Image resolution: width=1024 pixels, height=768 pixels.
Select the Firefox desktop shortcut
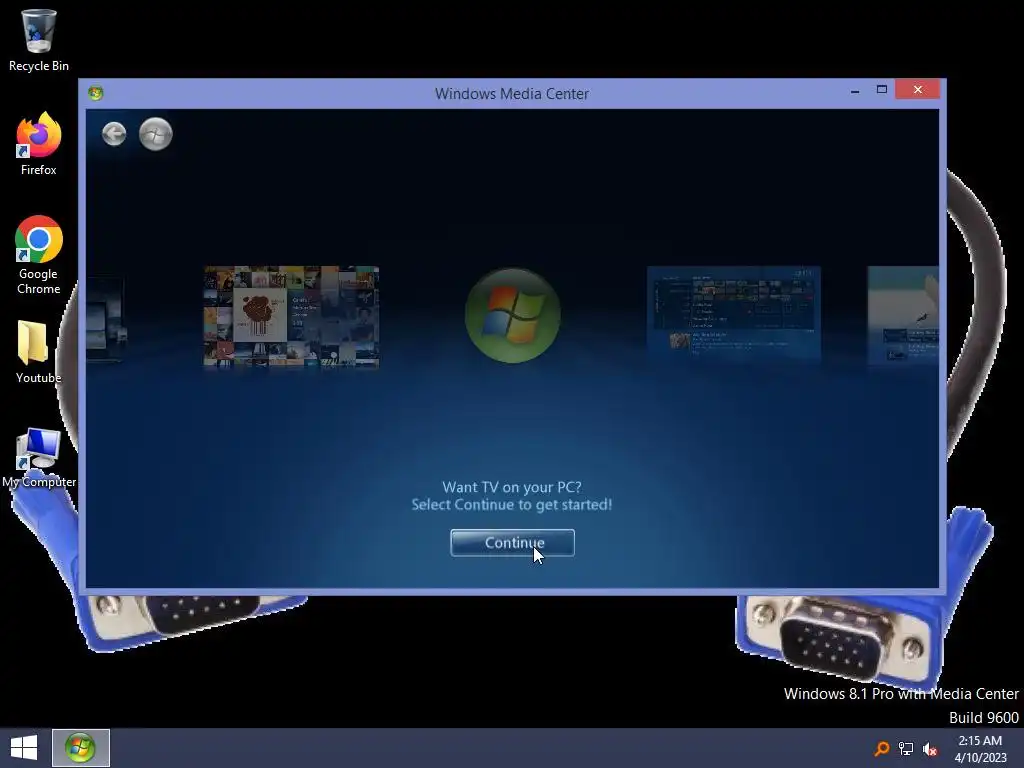pyautogui.click(x=39, y=144)
